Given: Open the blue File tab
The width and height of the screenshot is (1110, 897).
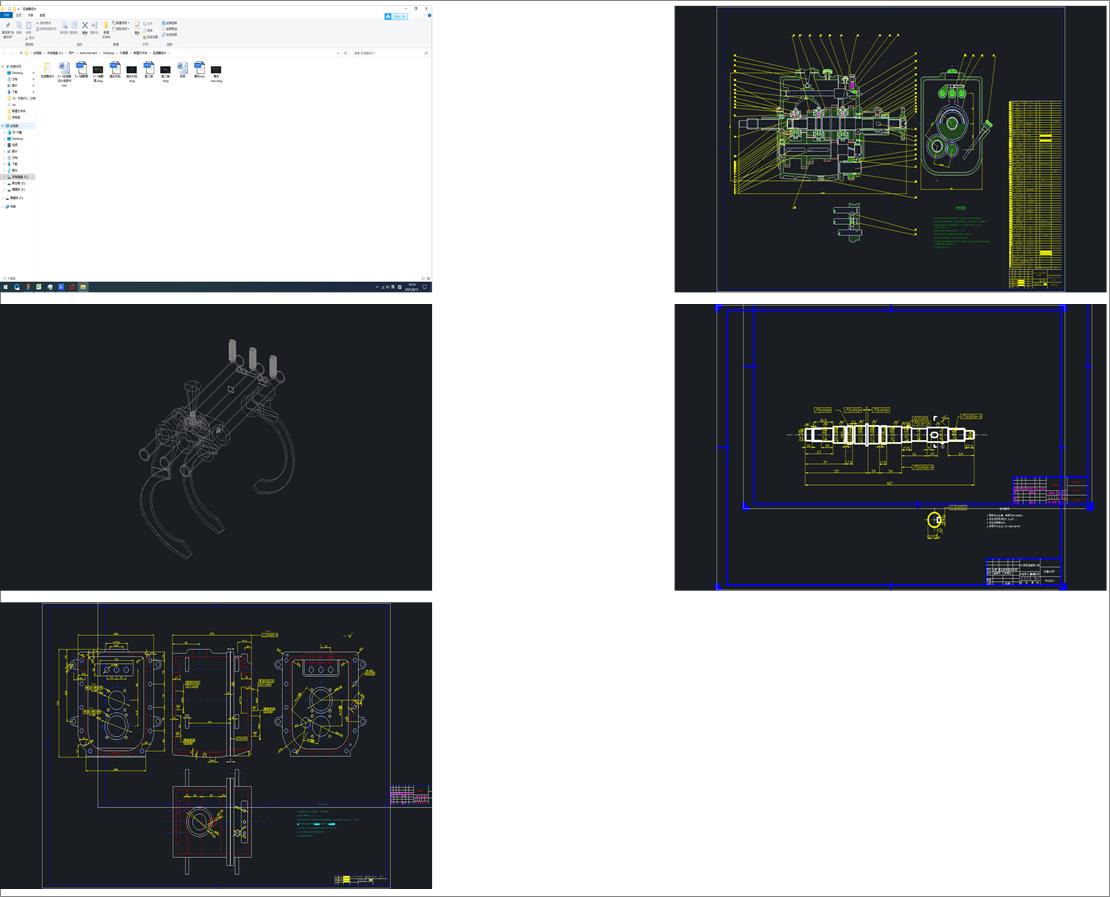Looking at the screenshot, I should (6, 15).
